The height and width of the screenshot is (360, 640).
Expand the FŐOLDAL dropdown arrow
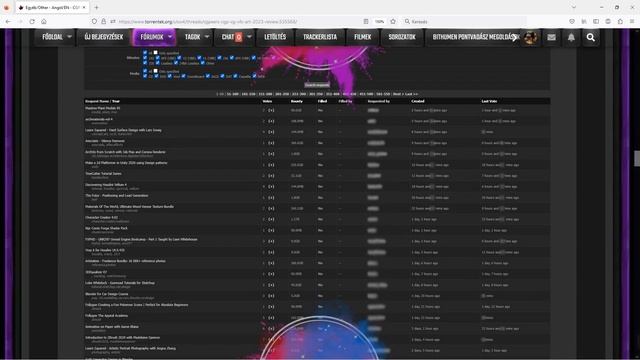tap(69, 37)
